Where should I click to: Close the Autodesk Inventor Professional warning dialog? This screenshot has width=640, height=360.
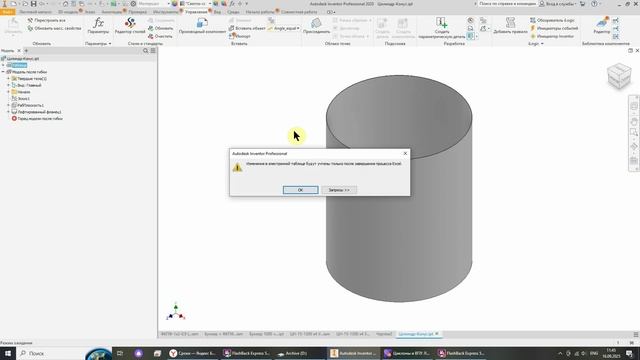[x=405, y=153]
